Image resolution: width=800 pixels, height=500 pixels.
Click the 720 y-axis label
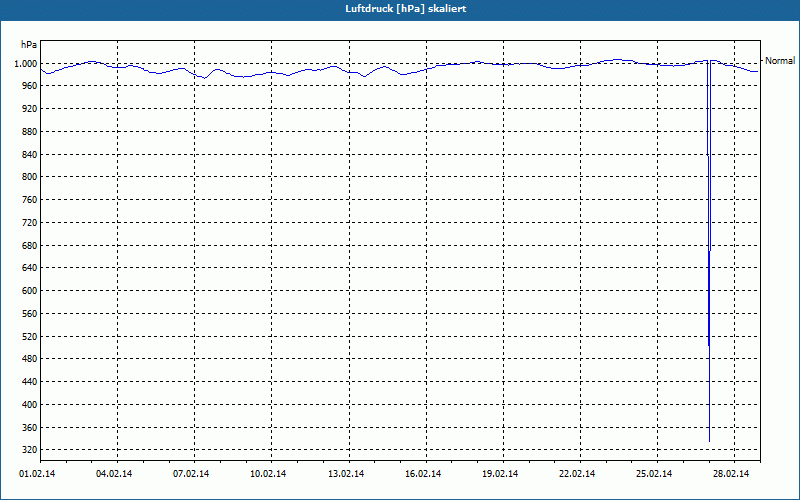pos(30,222)
